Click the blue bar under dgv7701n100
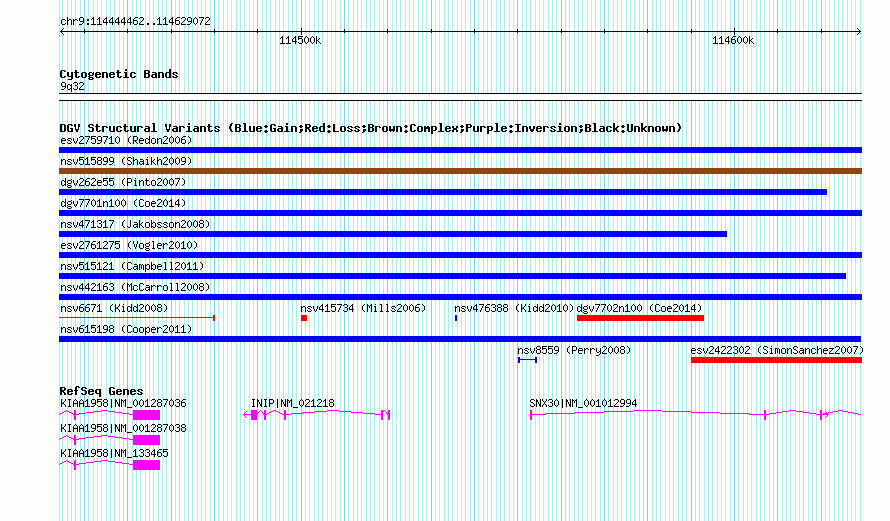Screen dimensions: 890x521 [x=460, y=213]
